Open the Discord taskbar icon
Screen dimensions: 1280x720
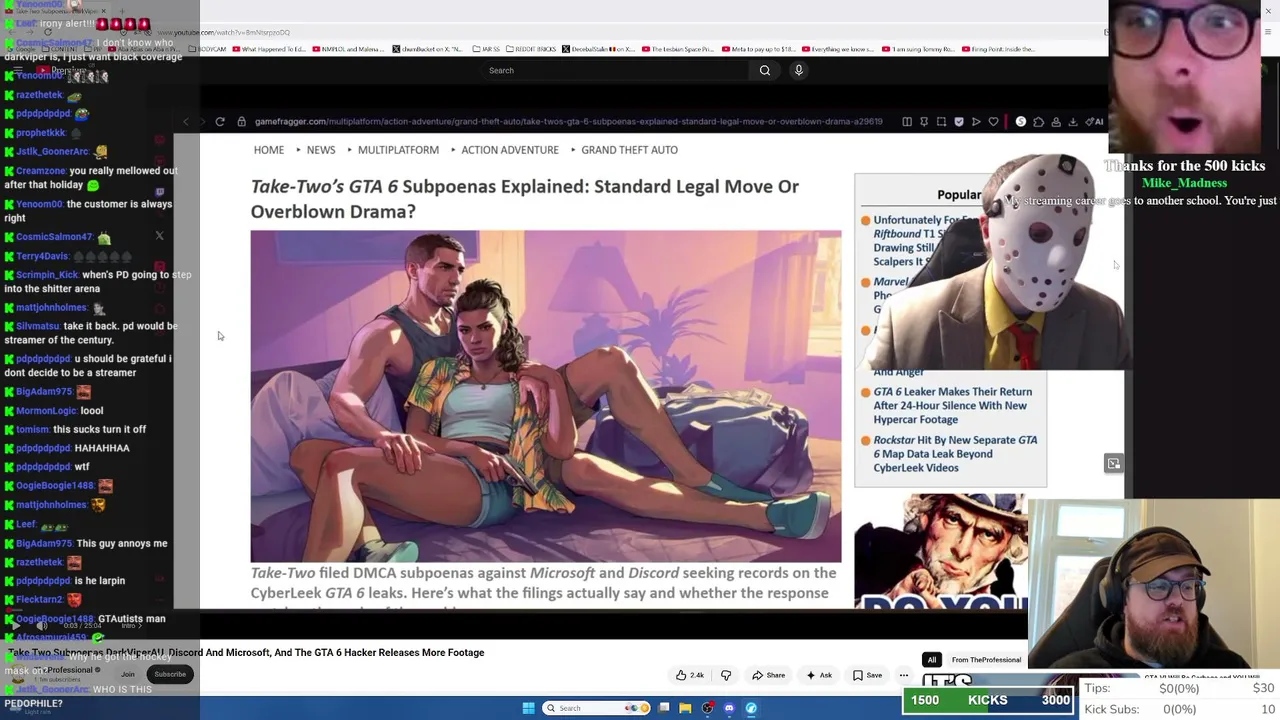click(729, 708)
